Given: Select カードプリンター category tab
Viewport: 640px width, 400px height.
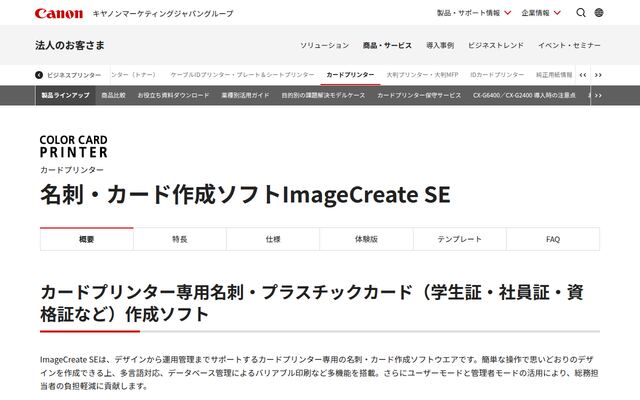Looking at the screenshot, I should point(350,75).
